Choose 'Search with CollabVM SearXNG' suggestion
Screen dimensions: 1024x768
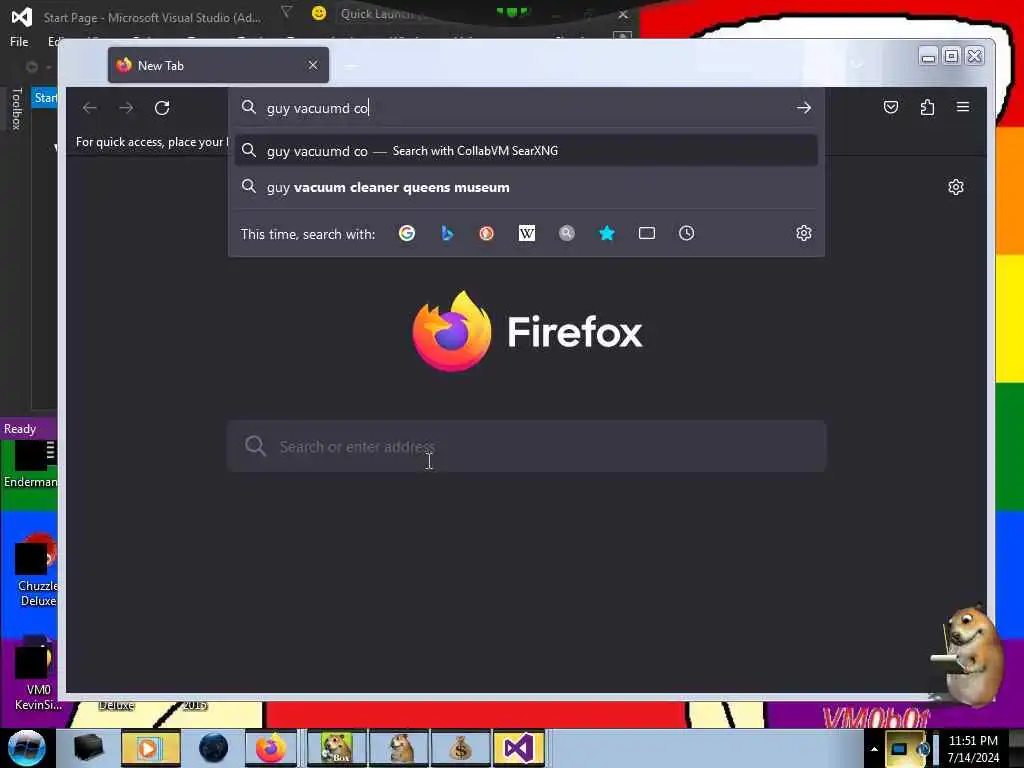[526, 151]
